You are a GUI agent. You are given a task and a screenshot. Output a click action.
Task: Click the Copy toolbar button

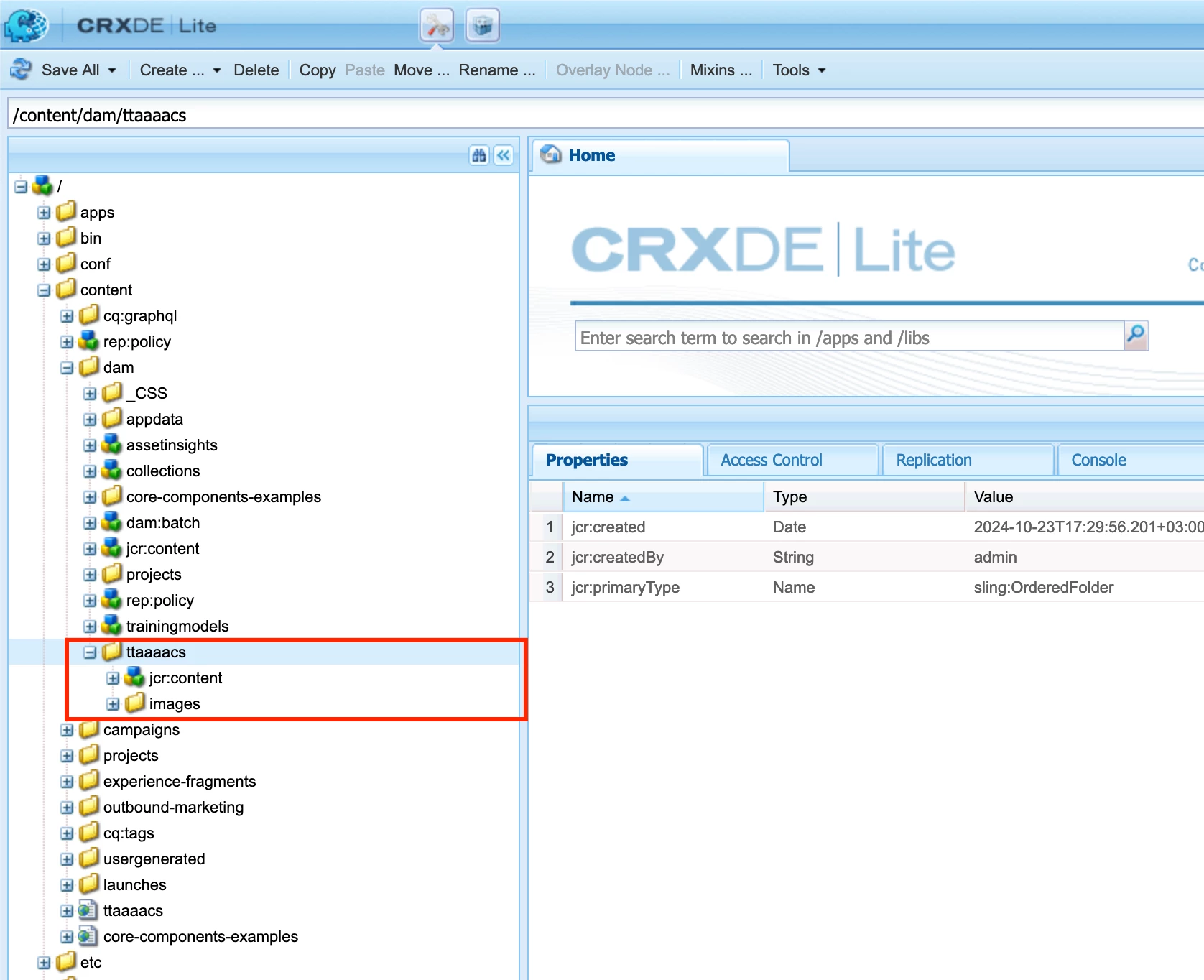[318, 70]
